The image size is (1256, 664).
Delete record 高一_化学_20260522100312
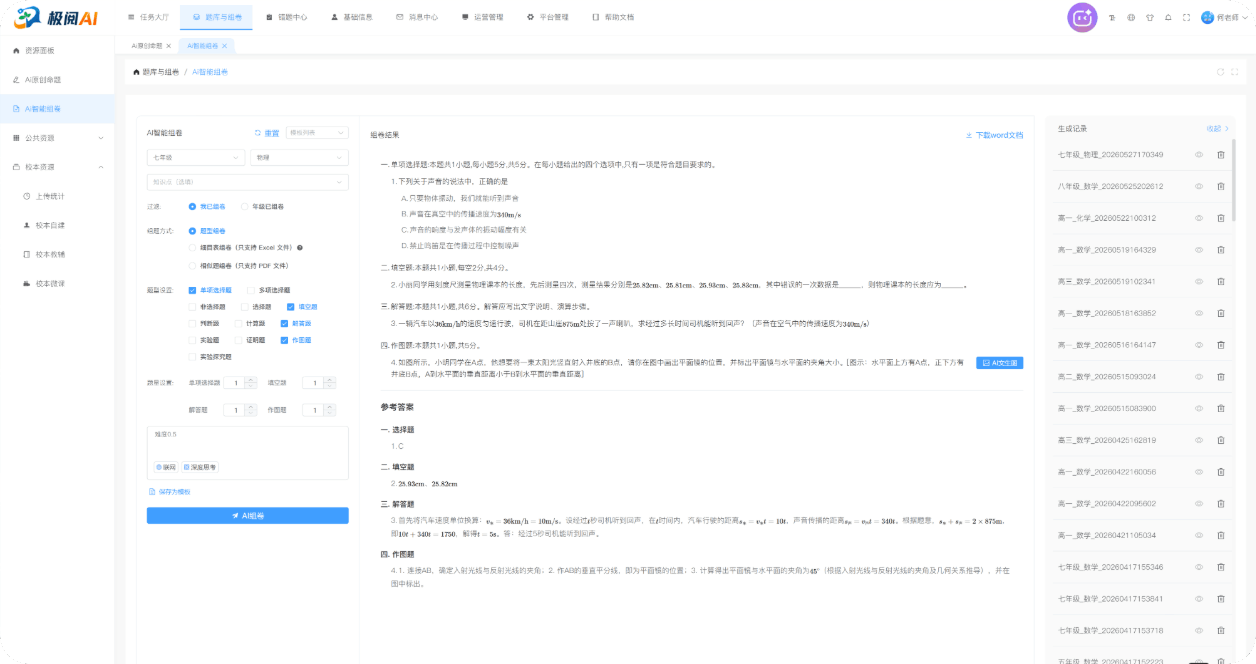tap(1220, 218)
